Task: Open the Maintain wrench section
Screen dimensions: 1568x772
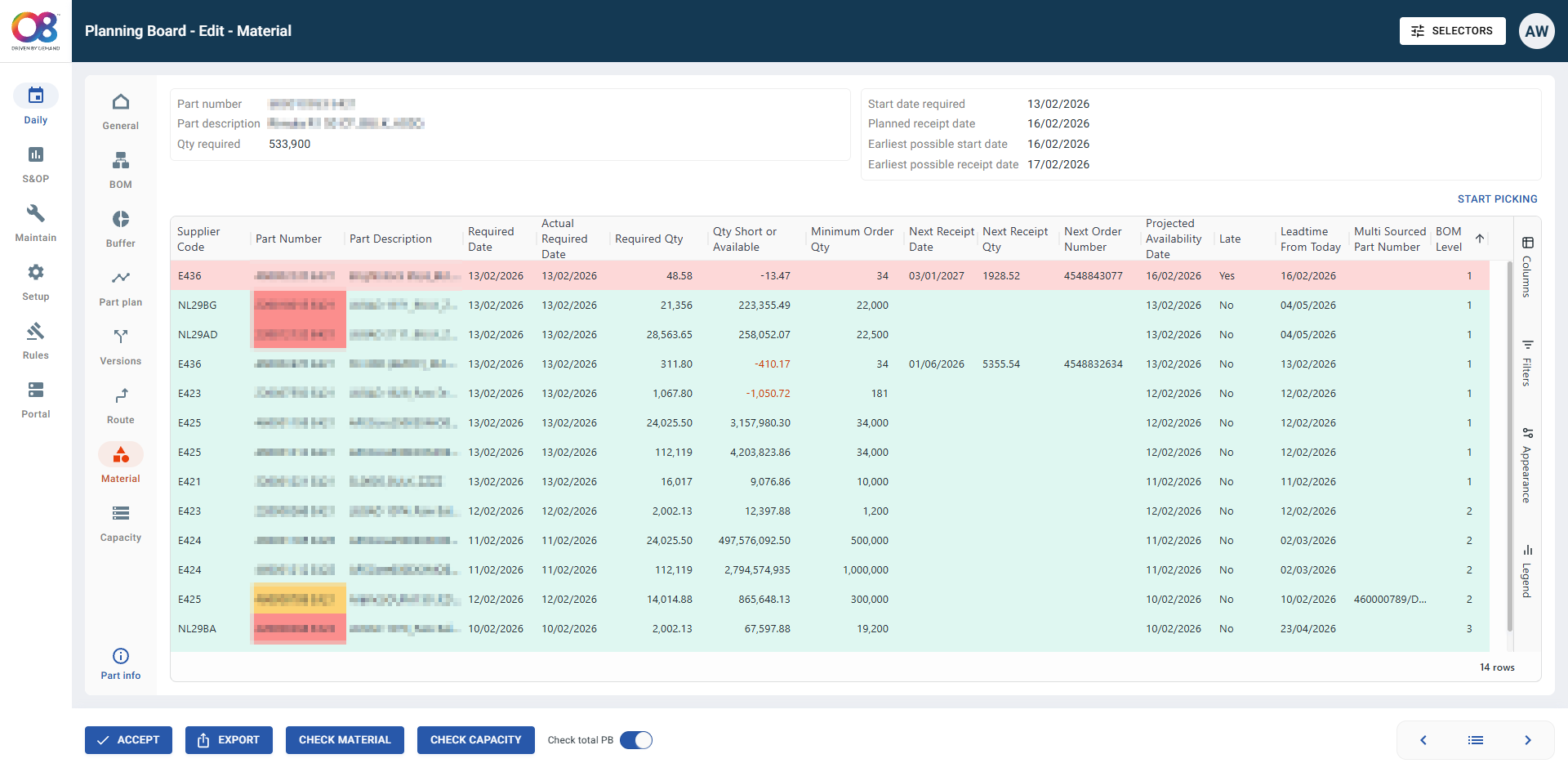Action: pos(35,223)
